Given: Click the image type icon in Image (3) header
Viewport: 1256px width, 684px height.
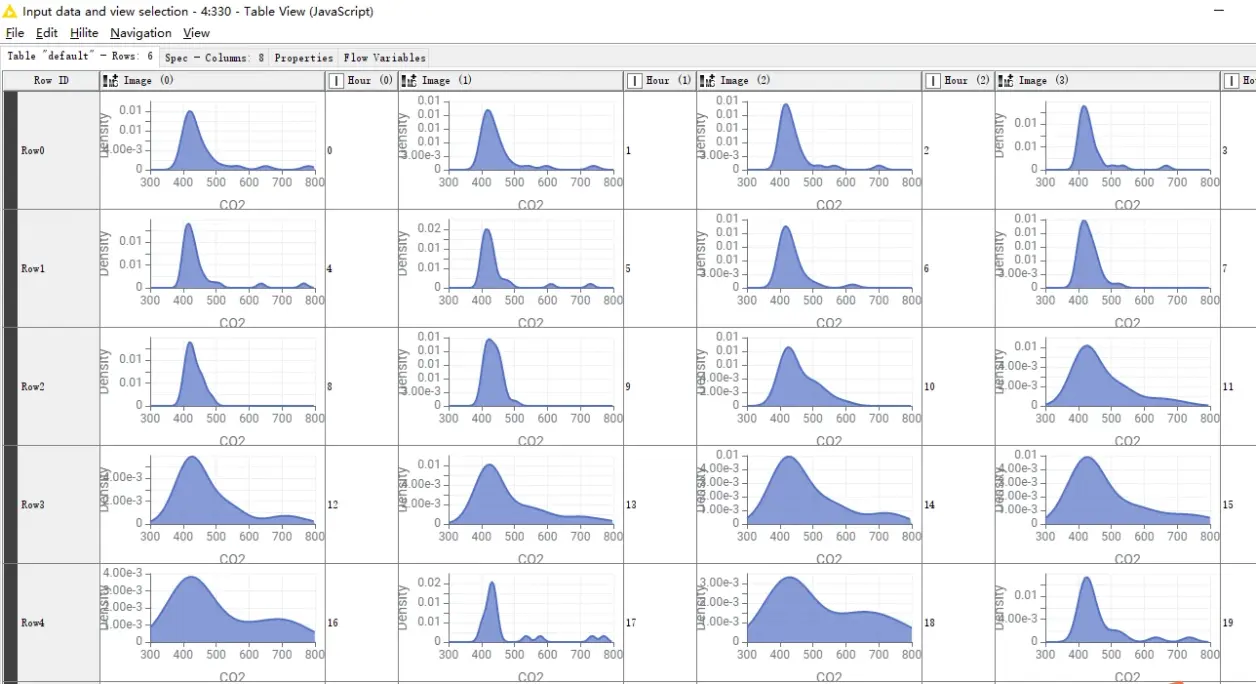Looking at the screenshot, I should [x=1005, y=80].
